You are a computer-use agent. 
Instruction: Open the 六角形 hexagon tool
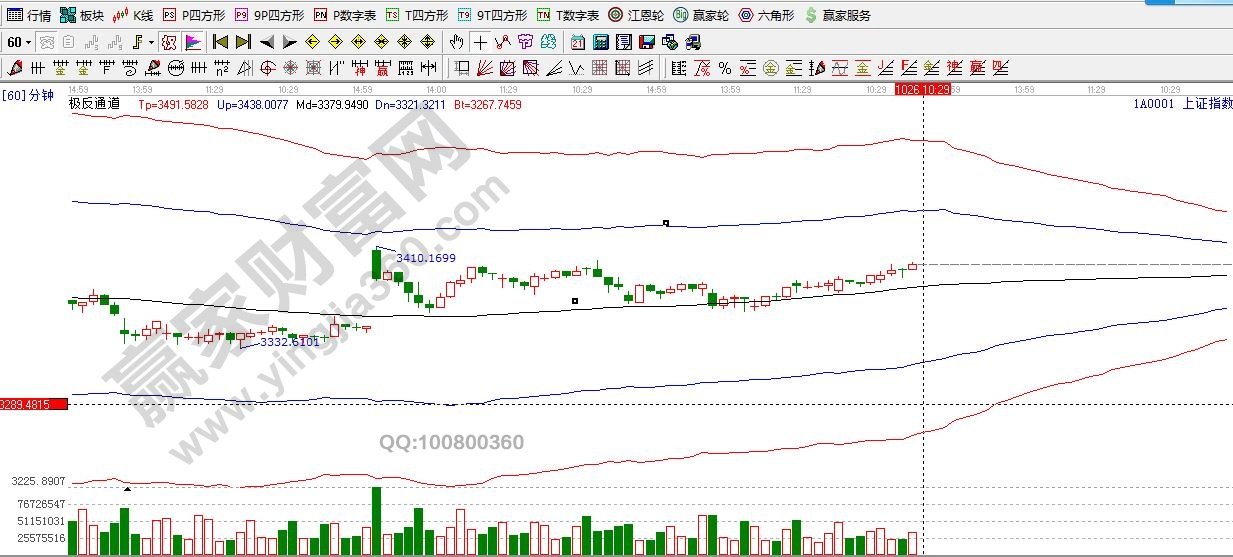(x=766, y=15)
